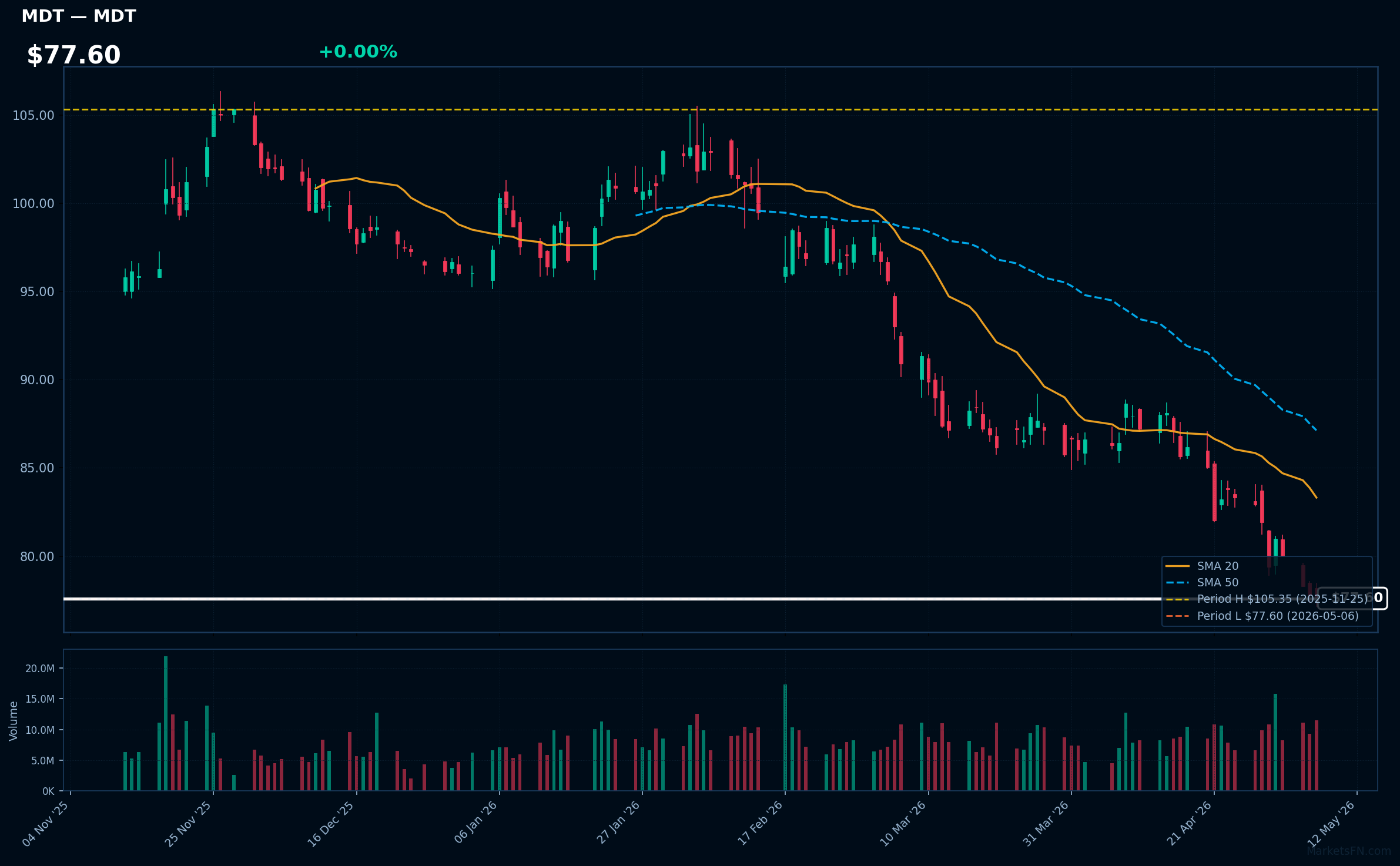
Task: Click the orange SMA 20 legend line sample
Action: click(x=1177, y=566)
